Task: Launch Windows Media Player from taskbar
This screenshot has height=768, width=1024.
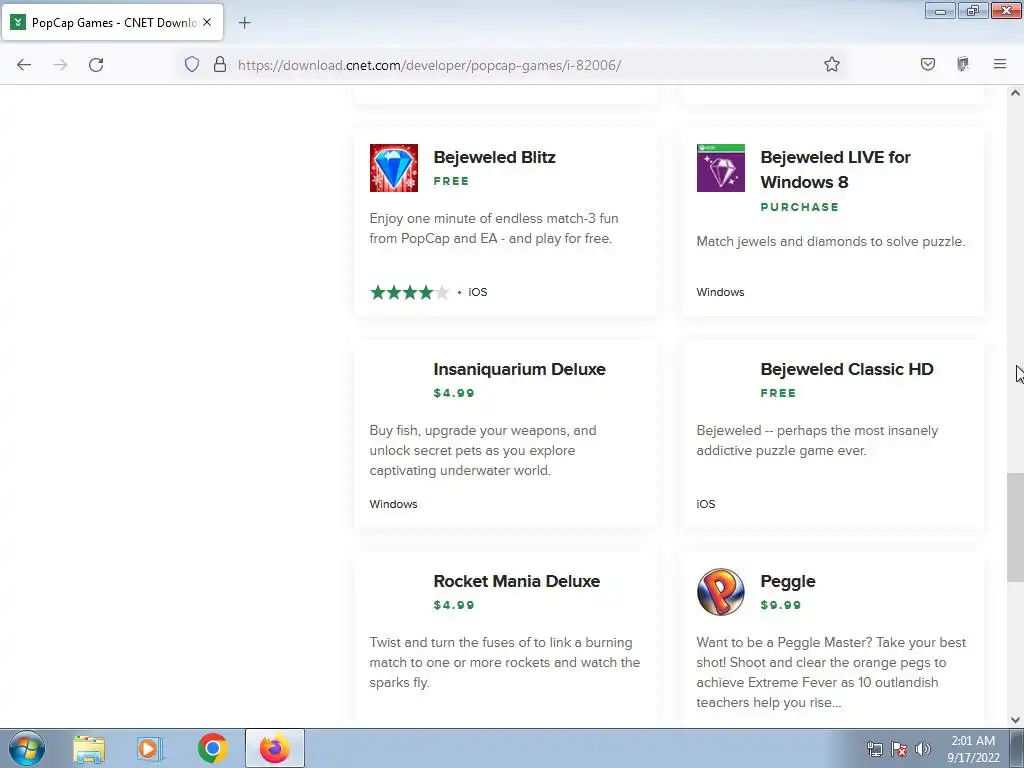Action: click(149, 748)
